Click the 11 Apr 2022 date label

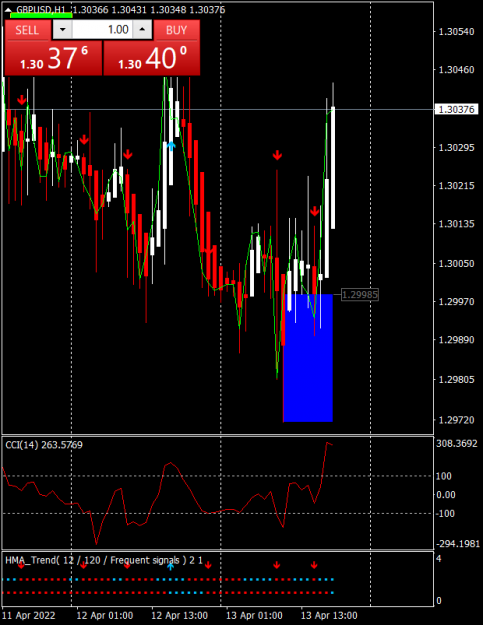28,615
